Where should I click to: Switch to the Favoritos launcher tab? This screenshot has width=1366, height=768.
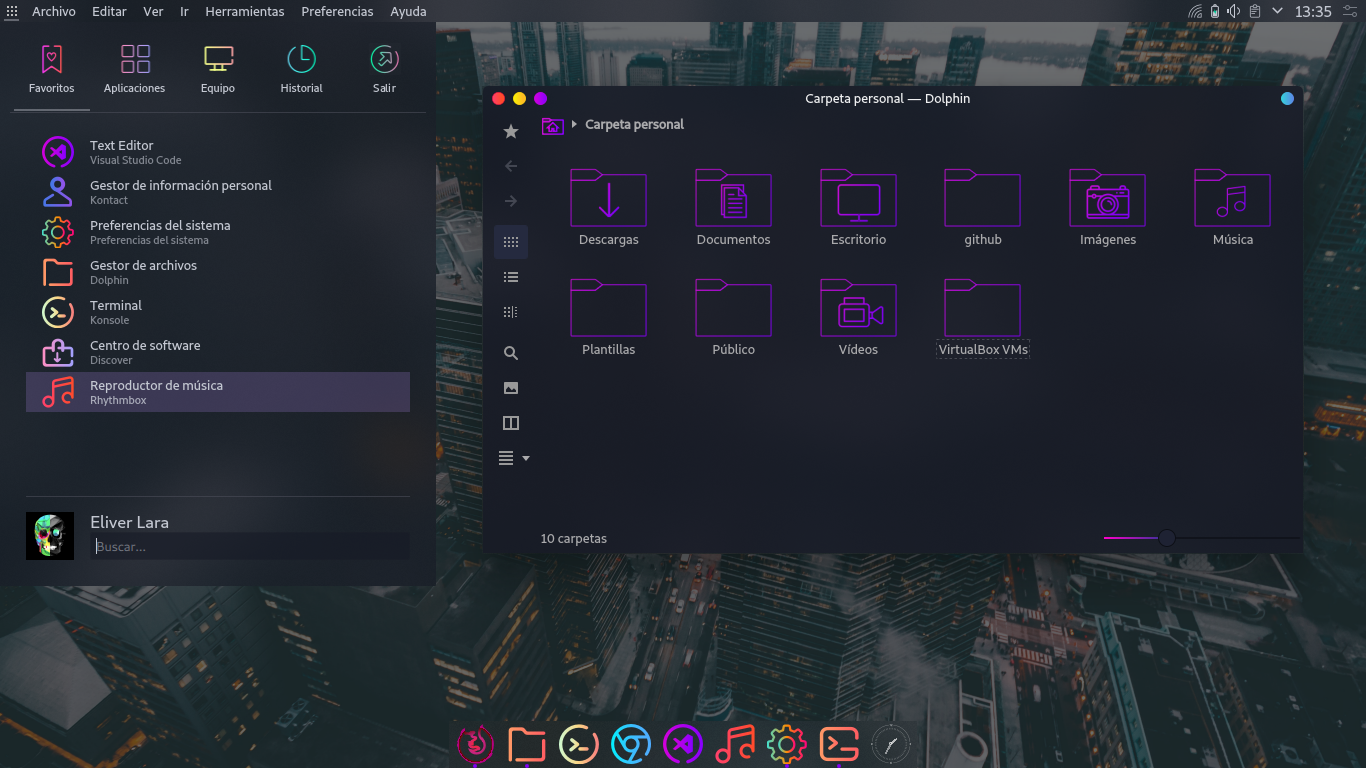tap(52, 69)
